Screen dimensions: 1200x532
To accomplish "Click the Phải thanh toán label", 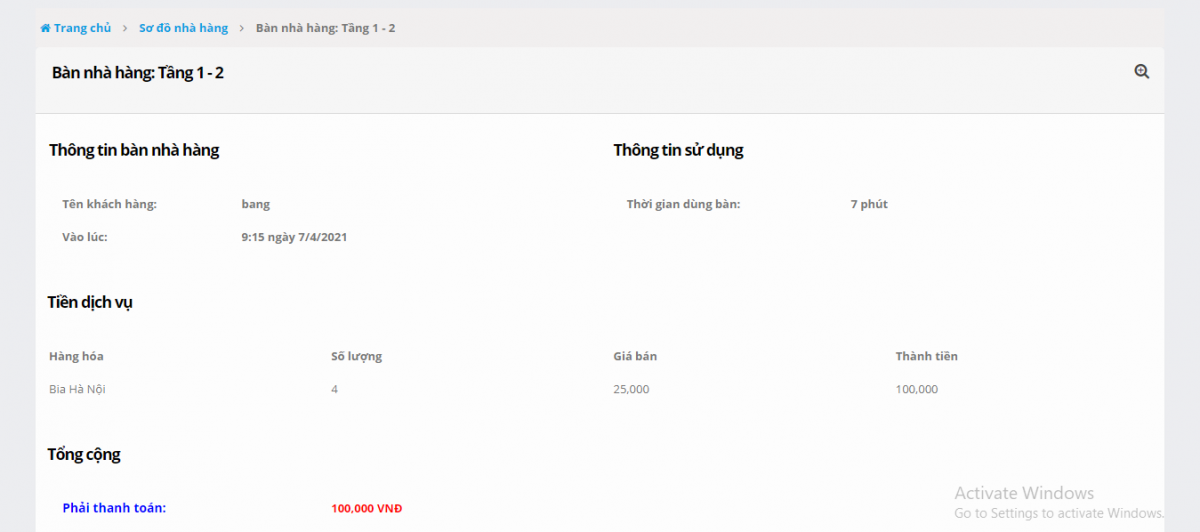I will click(x=114, y=508).
